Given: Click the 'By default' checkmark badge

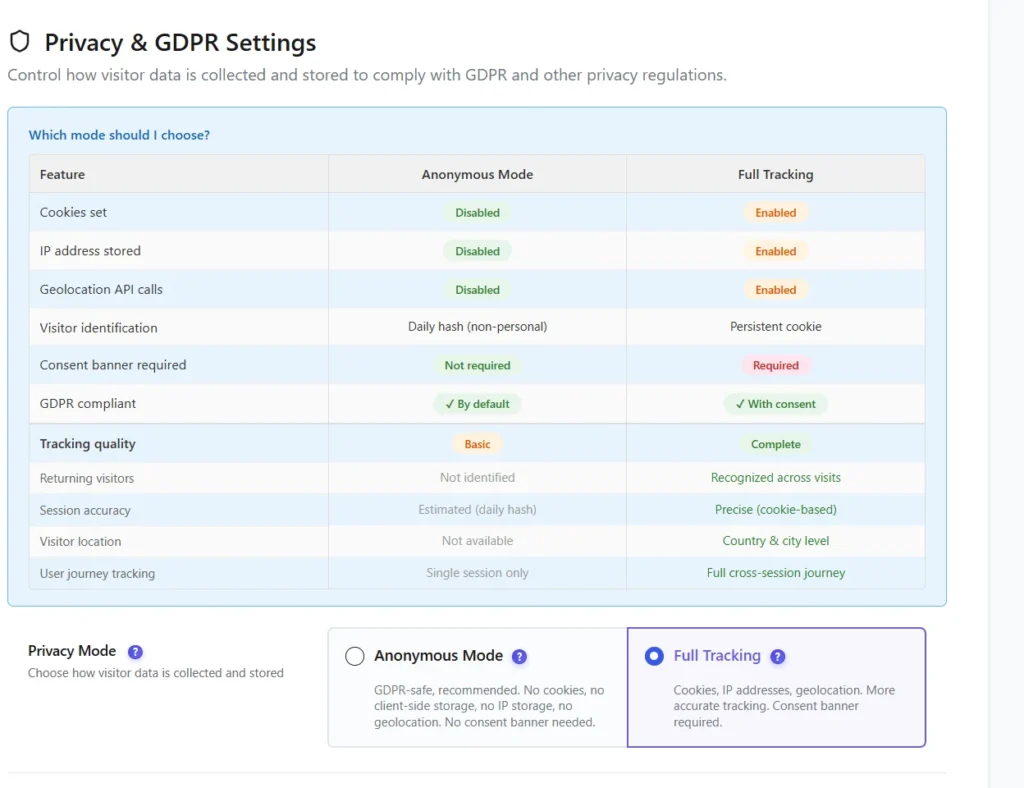Looking at the screenshot, I should tap(477, 404).
